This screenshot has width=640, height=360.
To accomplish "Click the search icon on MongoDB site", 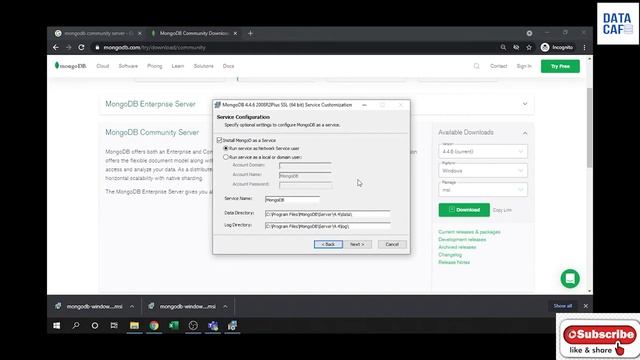I will pos(476,66).
